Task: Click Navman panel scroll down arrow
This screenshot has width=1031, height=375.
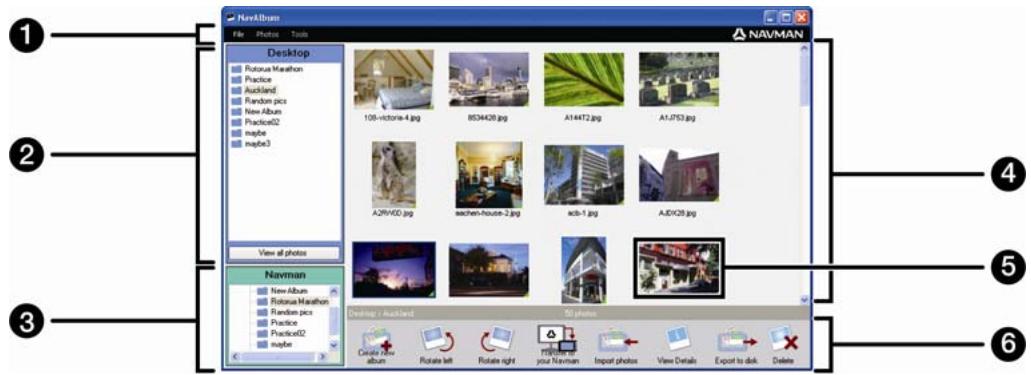Action: pyautogui.click(x=333, y=345)
